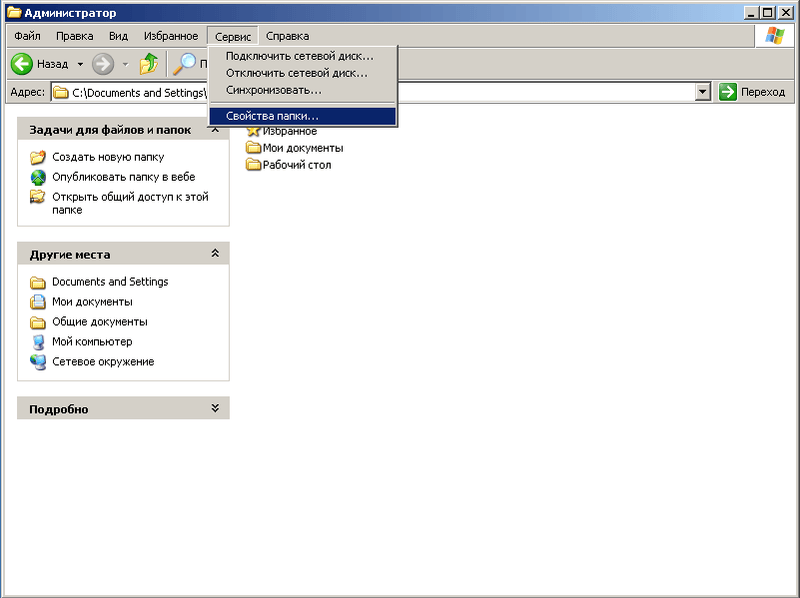Open the Вид menu
Screen dimensions: 800x598
point(118,36)
